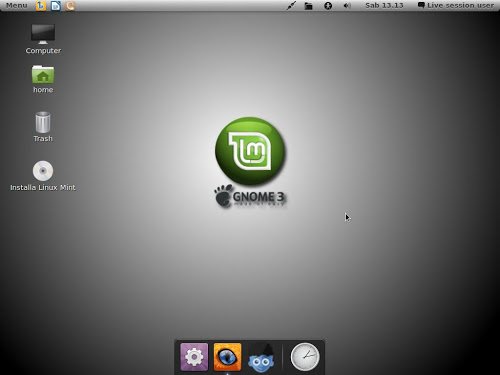Open the Menu in the top panel
This screenshot has width=500, height=375.
click(17, 5)
